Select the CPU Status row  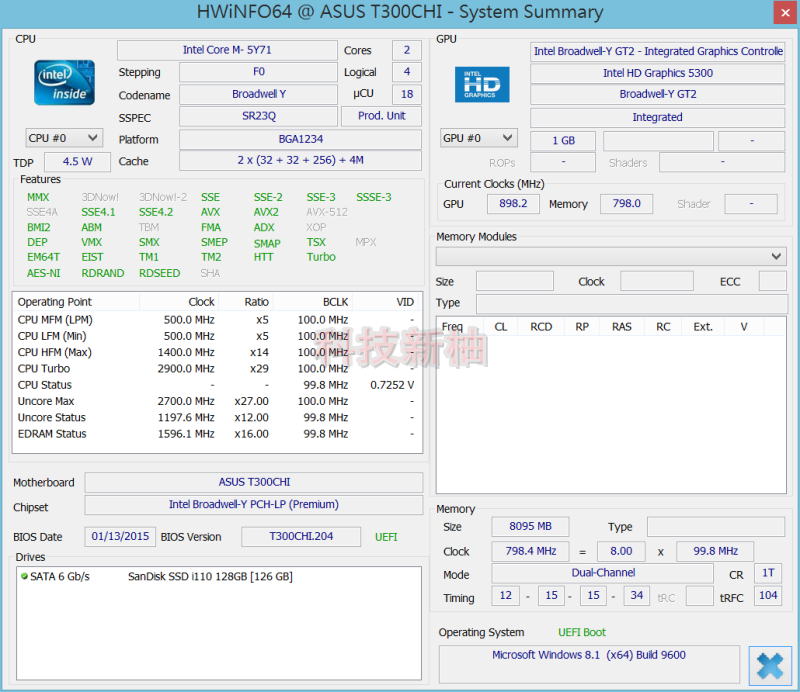point(216,385)
